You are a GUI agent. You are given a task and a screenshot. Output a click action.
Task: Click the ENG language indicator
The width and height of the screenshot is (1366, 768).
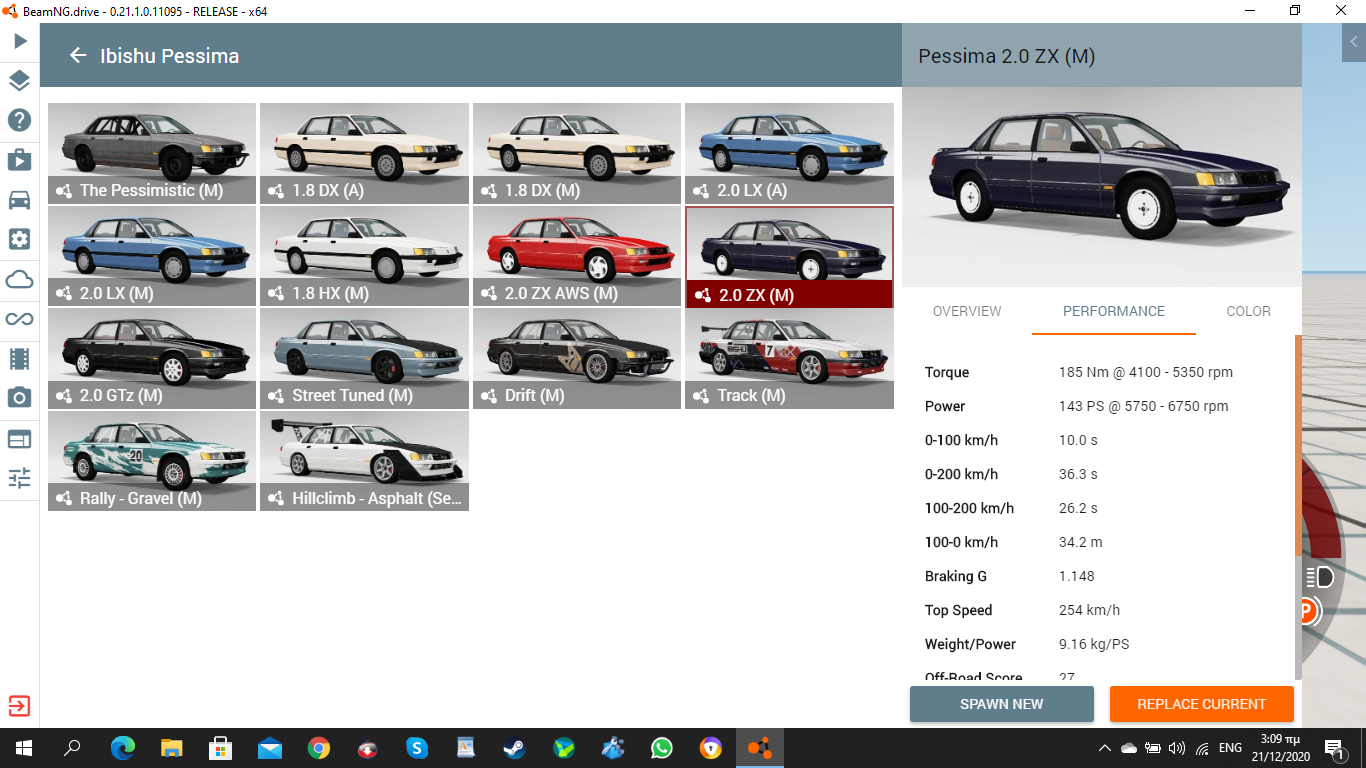click(x=1230, y=748)
